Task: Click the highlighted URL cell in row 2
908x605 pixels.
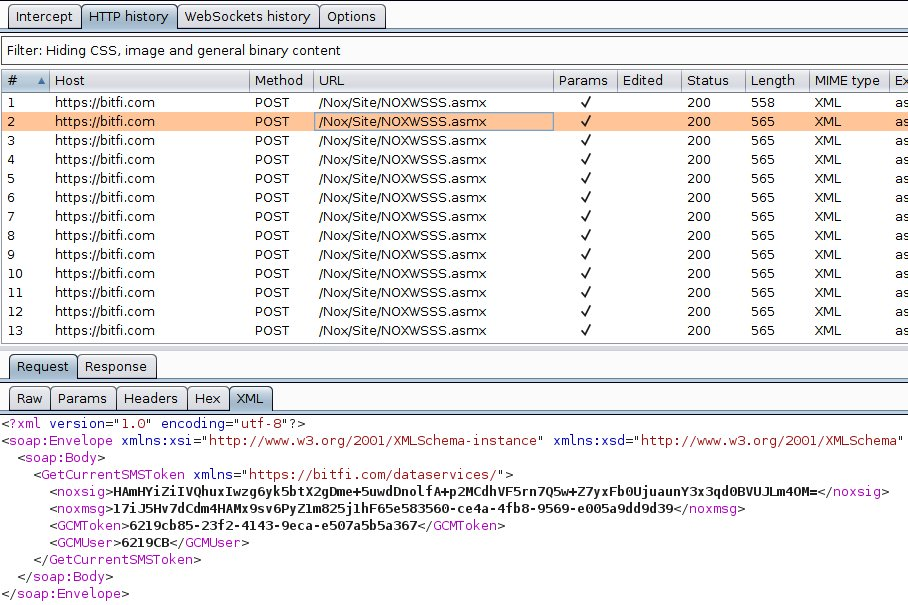Action: tap(434, 122)
